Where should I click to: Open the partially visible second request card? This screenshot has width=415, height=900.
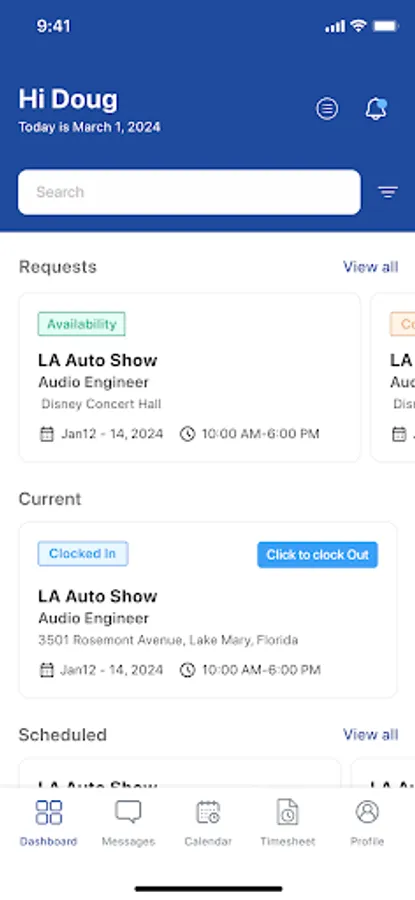[393, 377]
